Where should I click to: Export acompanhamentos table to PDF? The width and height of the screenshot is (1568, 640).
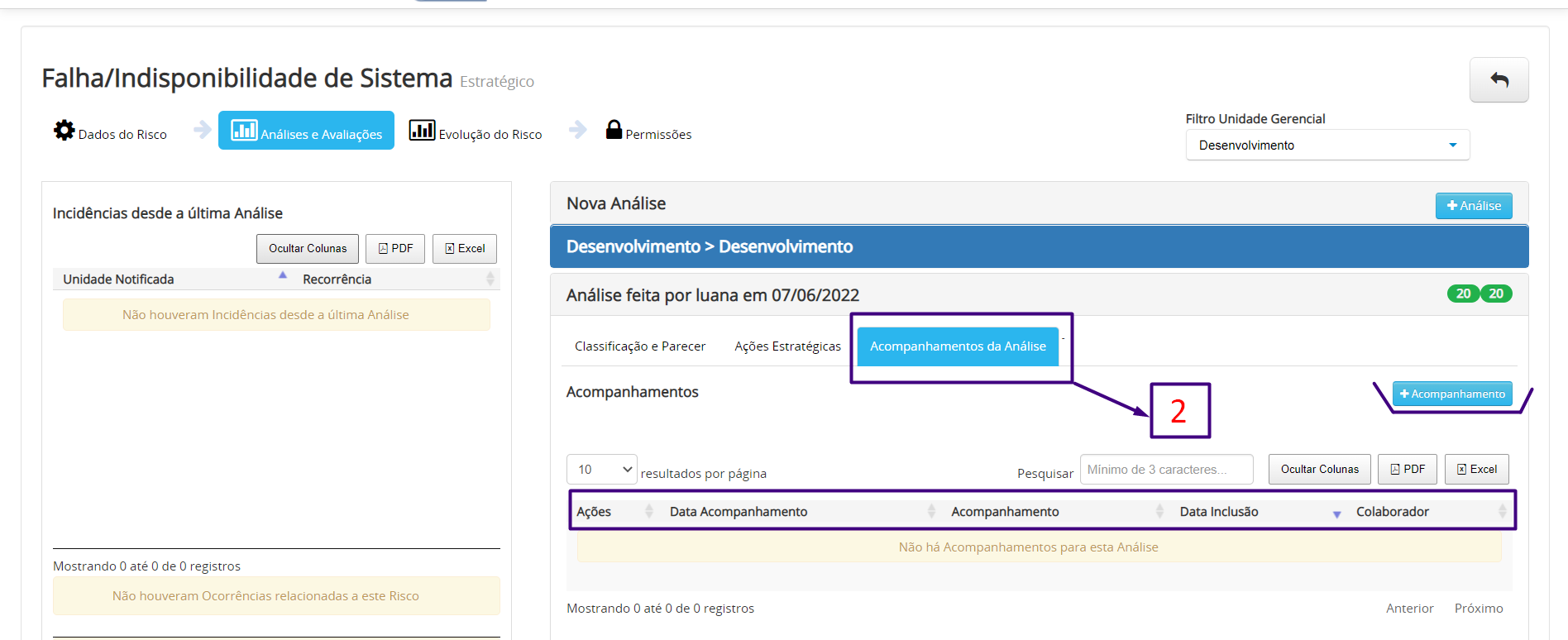tap(1408, 469)
